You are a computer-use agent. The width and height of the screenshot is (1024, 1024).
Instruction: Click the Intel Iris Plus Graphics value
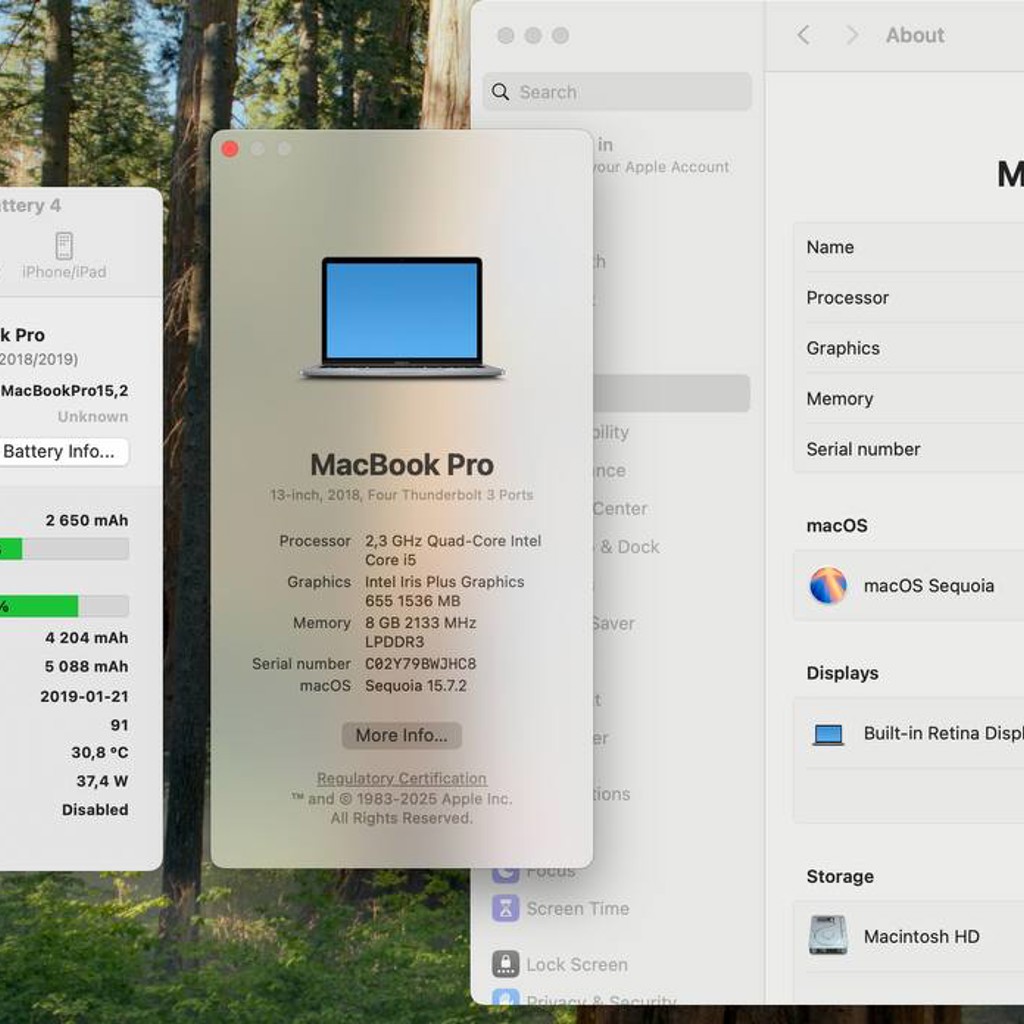point(445,591)
